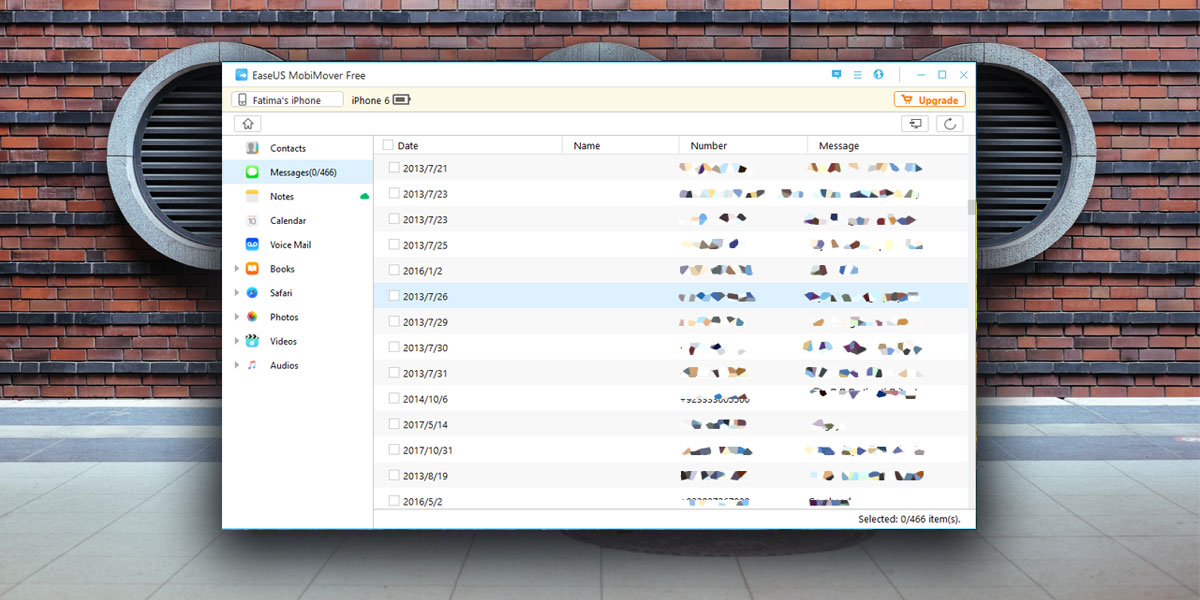The width and height of the screenshot is (1200, 600).
Task: Click the EaseUS MobiMover logo icon
Action: (x=241, y=75)
